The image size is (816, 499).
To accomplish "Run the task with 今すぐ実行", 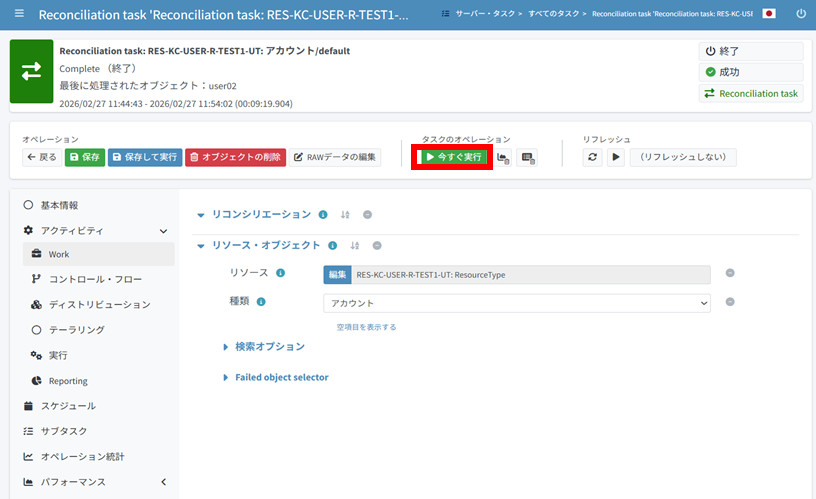I will [454, 157].
